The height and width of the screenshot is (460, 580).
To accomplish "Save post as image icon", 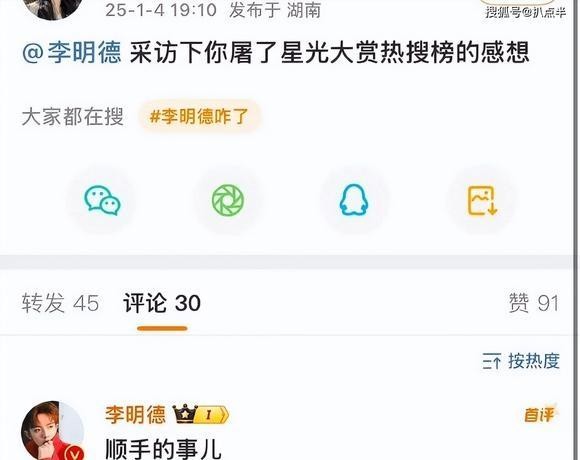I will click(x=482, y=200).
